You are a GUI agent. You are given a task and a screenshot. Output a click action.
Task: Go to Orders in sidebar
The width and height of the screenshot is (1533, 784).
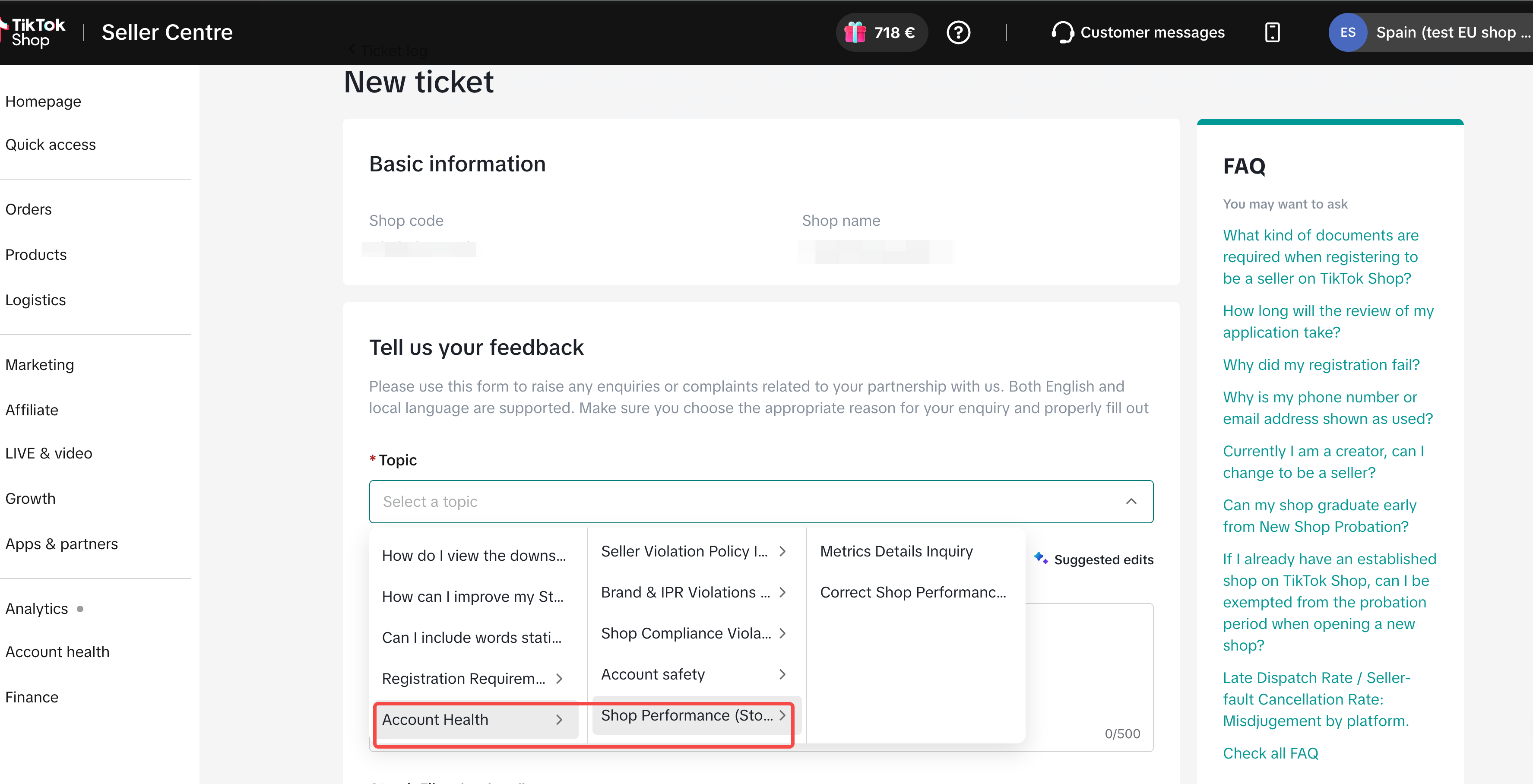[28, 209]
